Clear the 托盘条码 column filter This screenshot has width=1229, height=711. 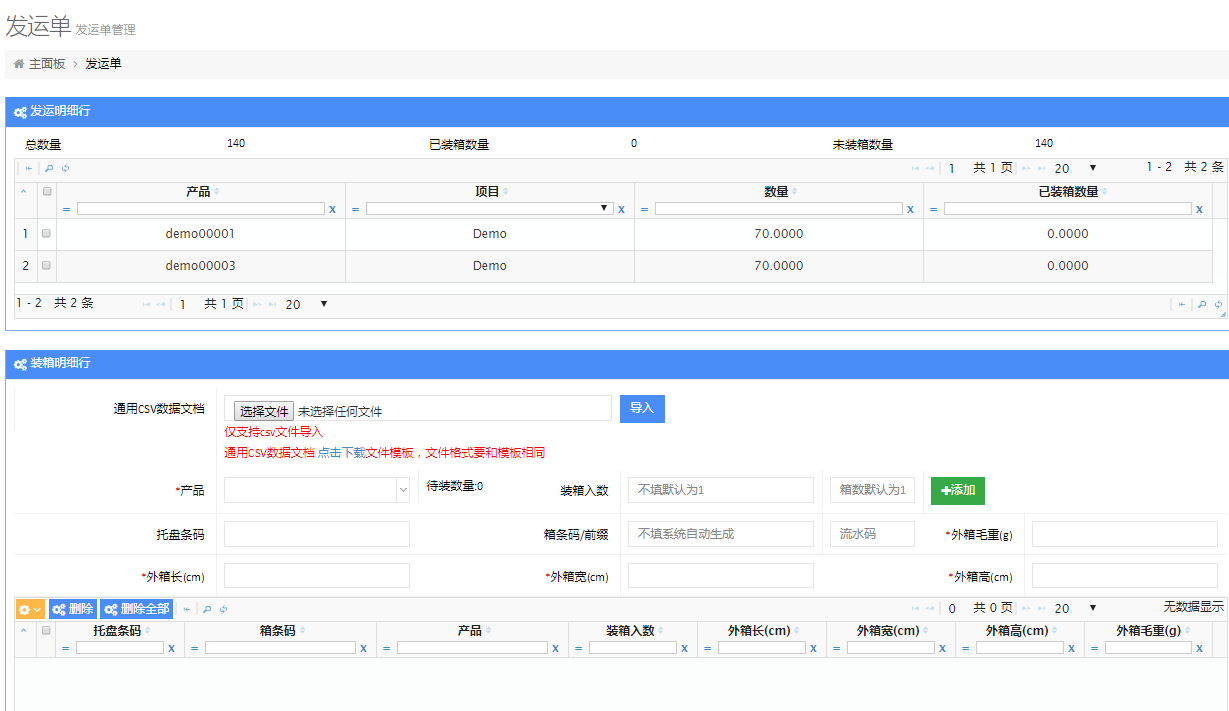(x=171, y=649)
